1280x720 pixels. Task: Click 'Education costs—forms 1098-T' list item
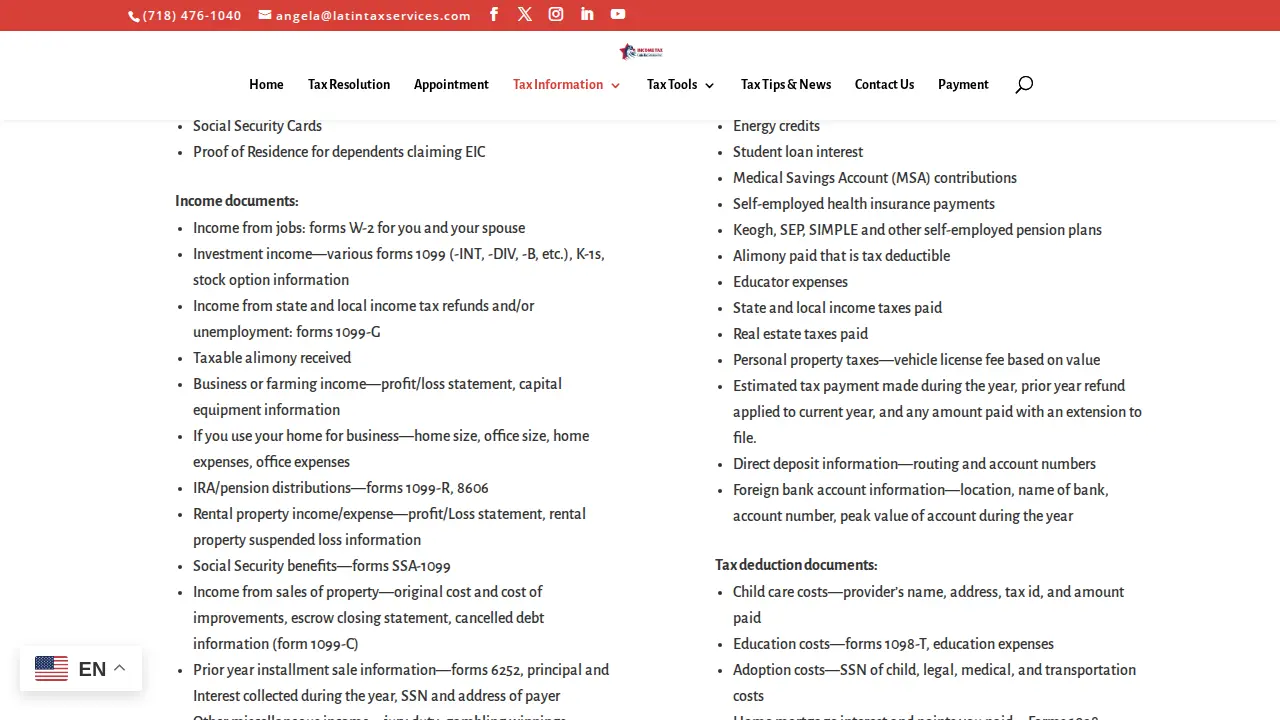pyautogui.click(x=893, y=644)
